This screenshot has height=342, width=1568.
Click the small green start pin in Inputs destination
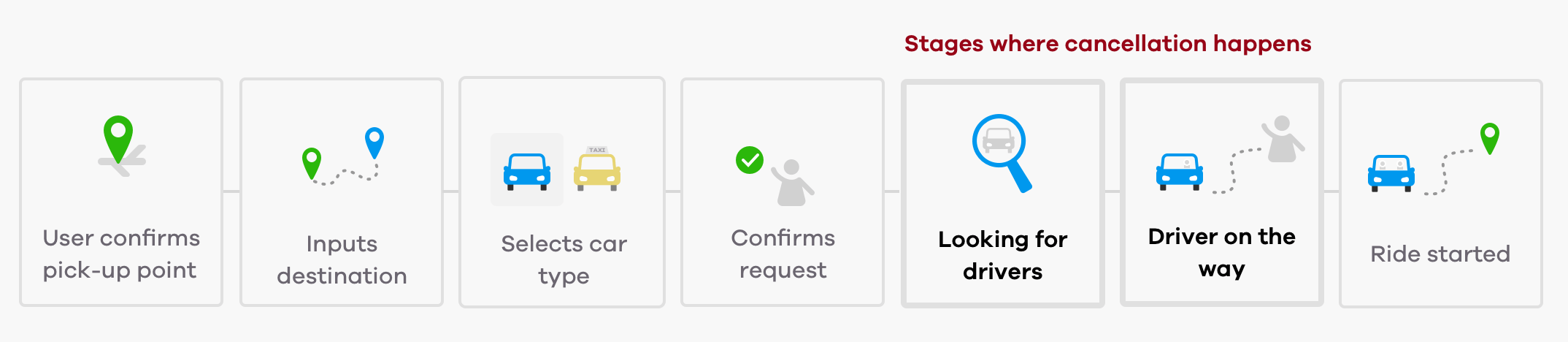(312, 161)
